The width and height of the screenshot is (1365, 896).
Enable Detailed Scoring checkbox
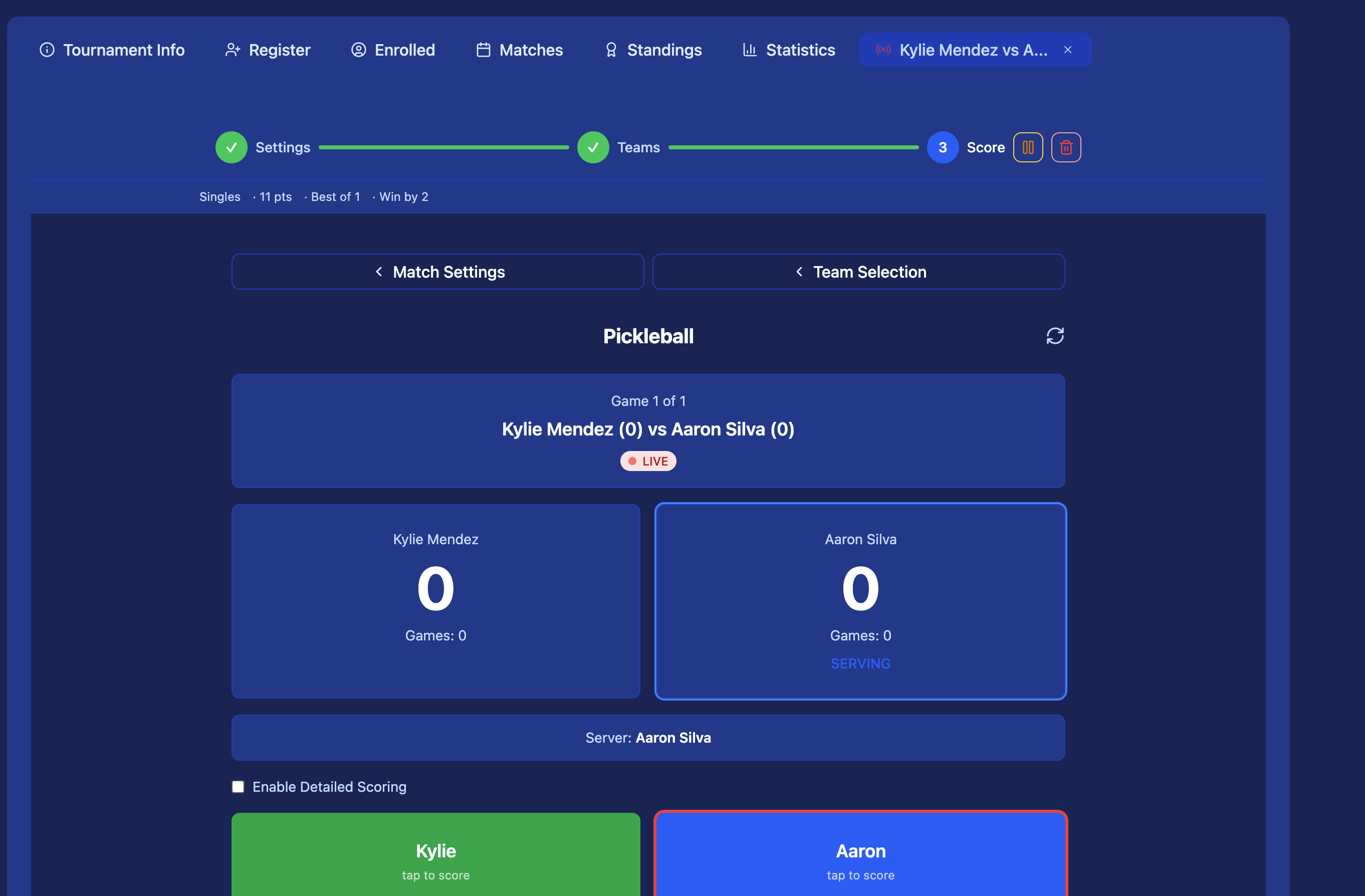point(238,786)
